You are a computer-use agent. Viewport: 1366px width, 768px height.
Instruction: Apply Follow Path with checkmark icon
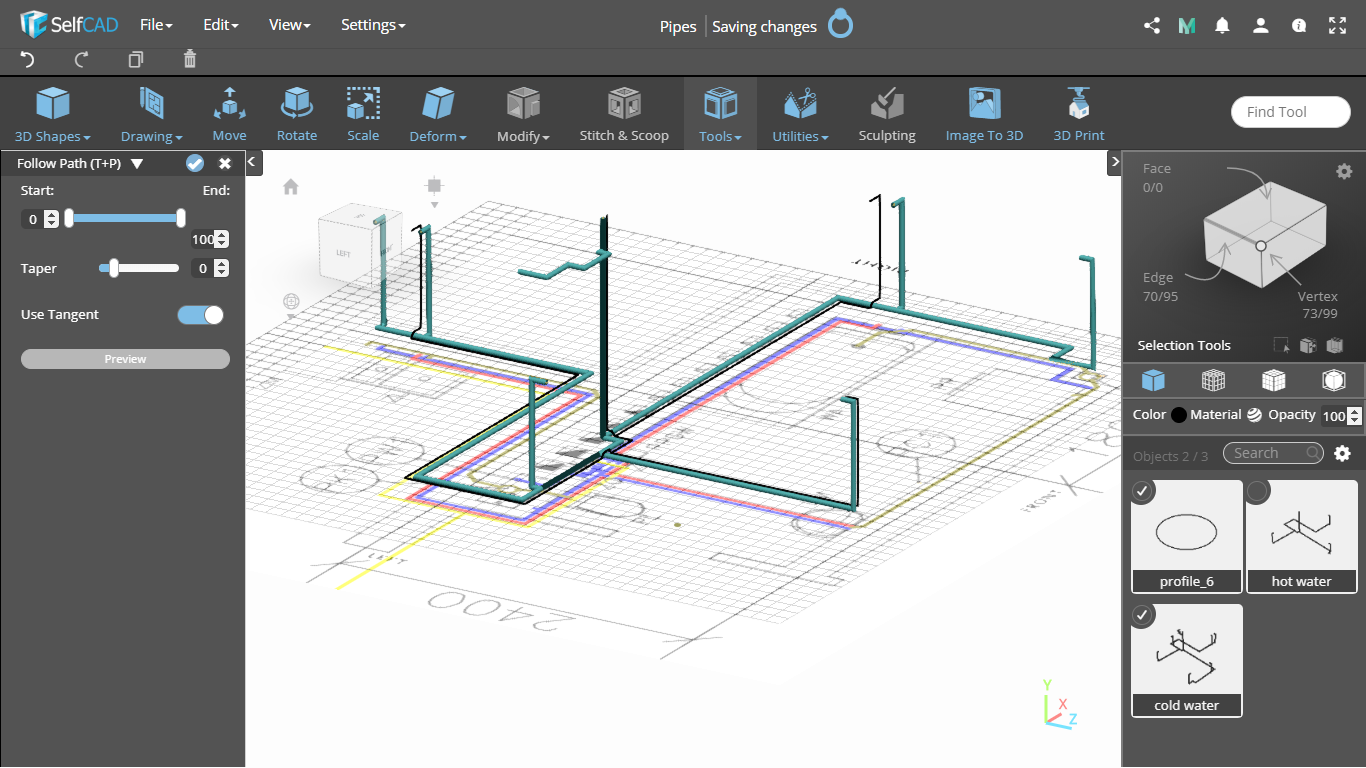[195, 164]
